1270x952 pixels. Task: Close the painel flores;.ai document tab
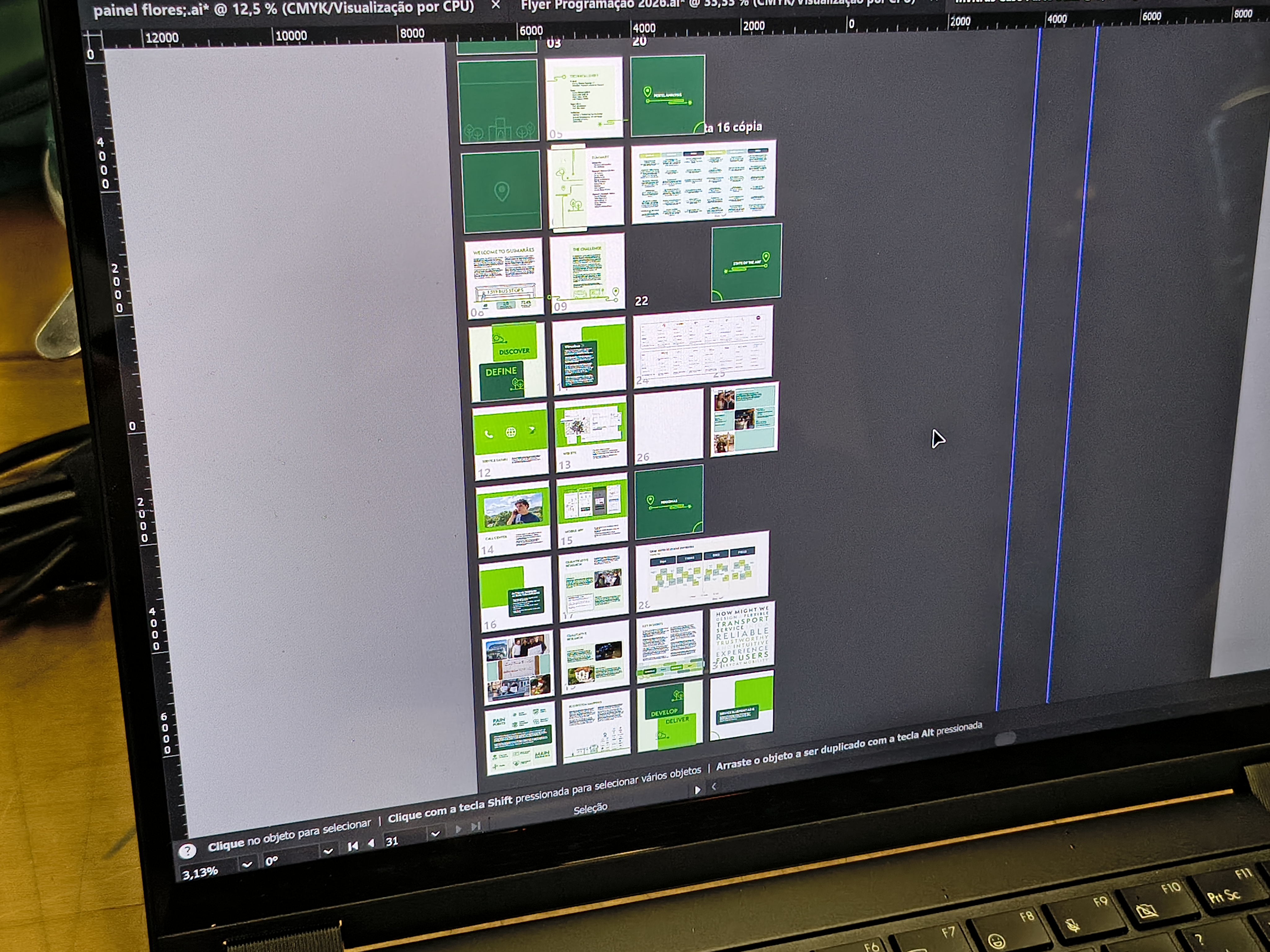496,5
